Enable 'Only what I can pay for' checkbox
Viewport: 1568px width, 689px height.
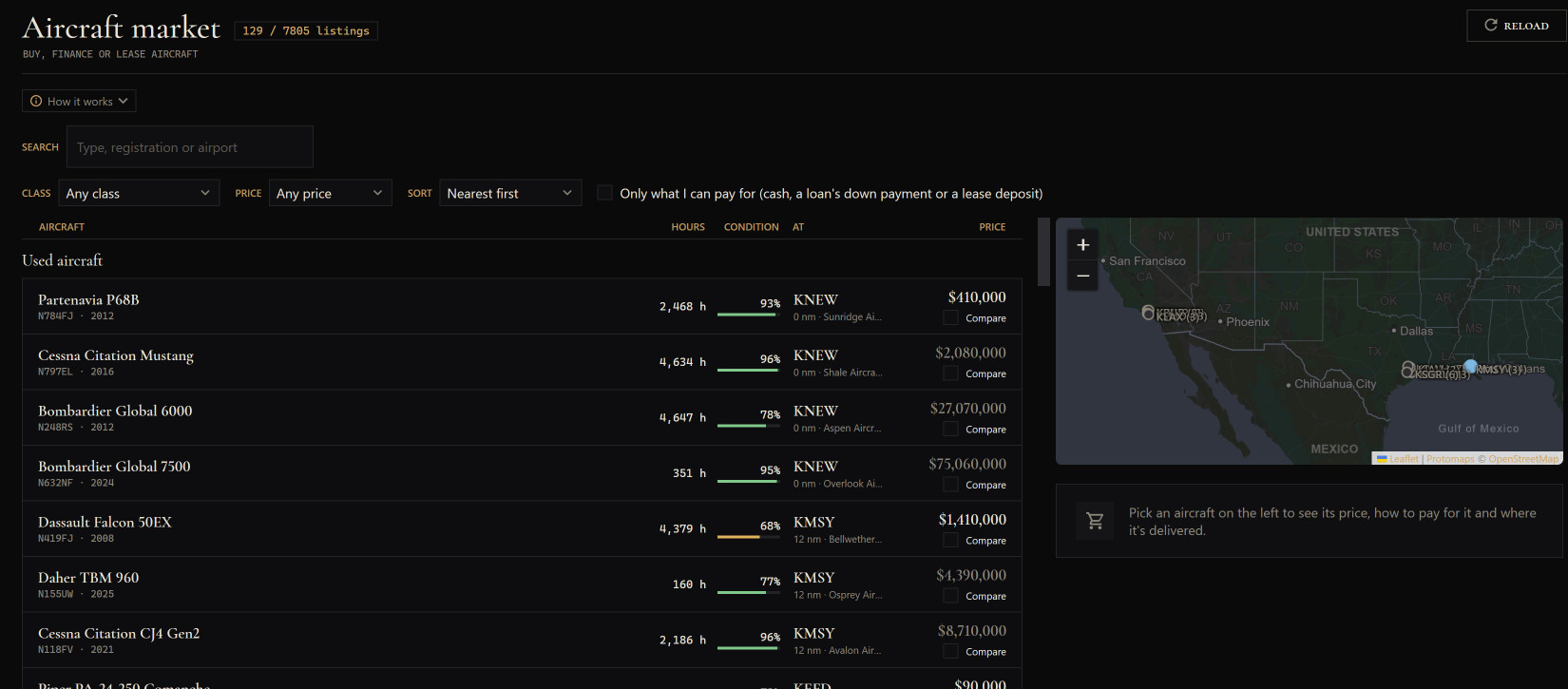(x=604, y=193)
